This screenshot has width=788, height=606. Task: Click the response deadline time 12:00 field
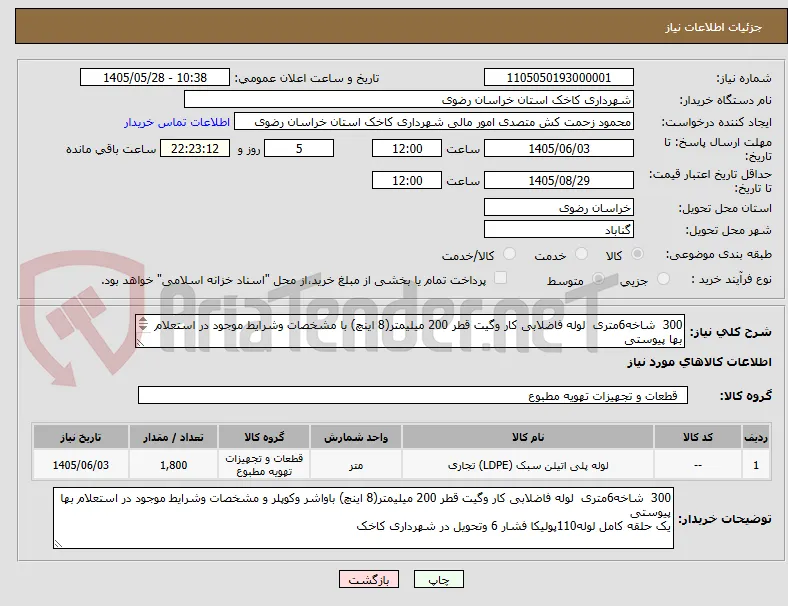click(407, 149)
